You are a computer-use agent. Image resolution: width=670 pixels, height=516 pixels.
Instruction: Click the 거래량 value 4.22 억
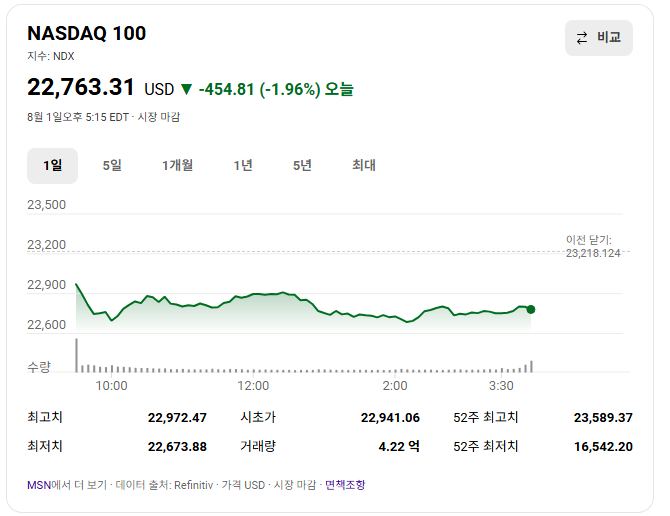click(399, 447)
